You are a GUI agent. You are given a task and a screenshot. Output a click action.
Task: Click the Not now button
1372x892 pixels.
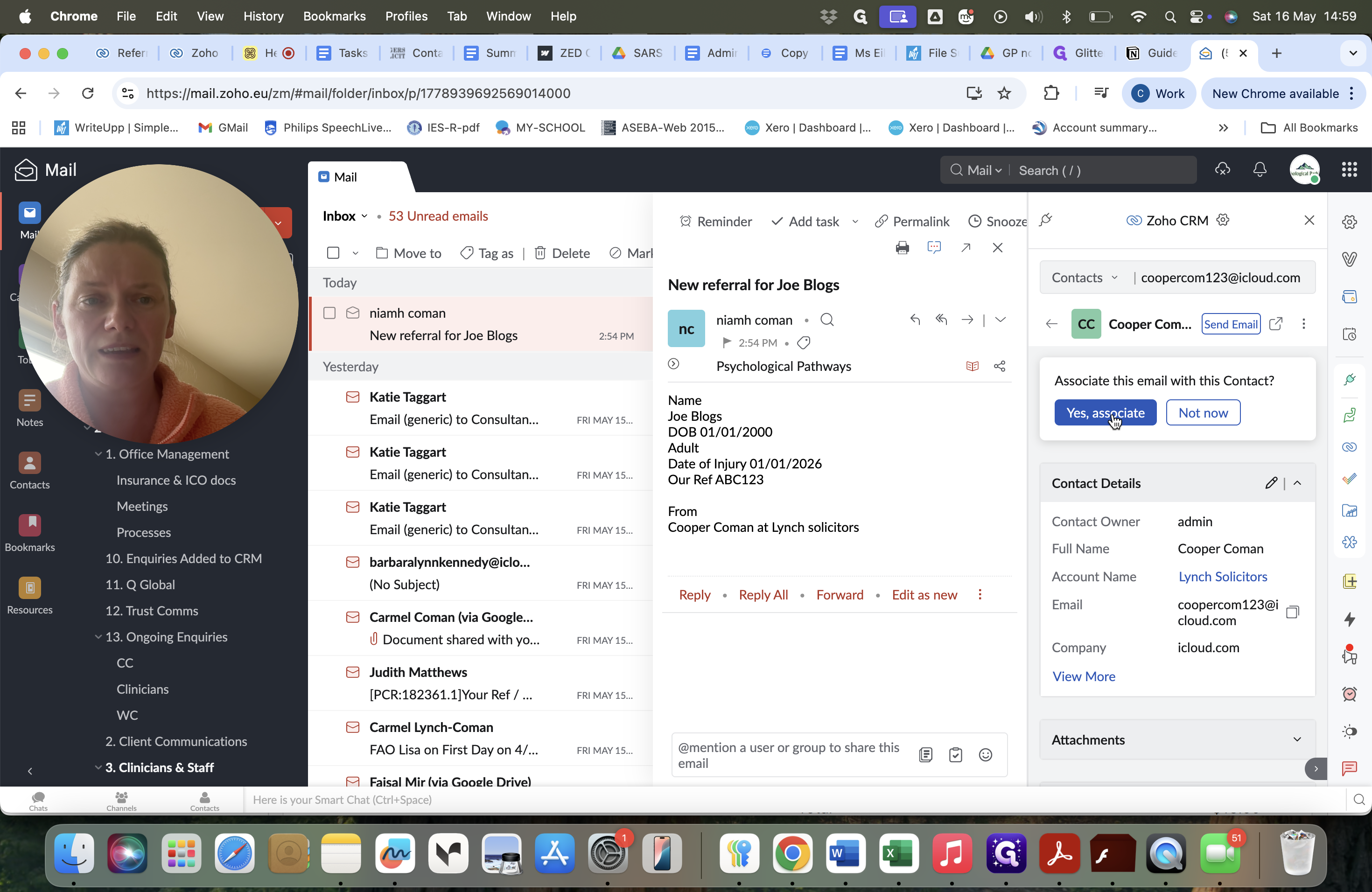click(x=1203, y=412)
